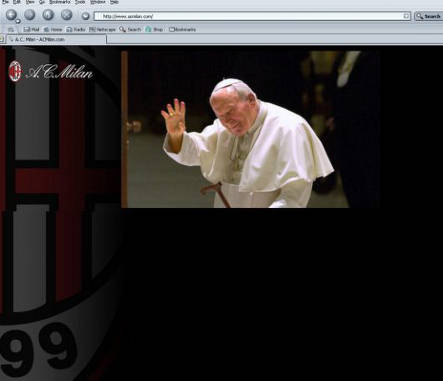Click the A.C. Milan logo on the page
Viewport: 443px width, 381px height.
pos(51,71)
